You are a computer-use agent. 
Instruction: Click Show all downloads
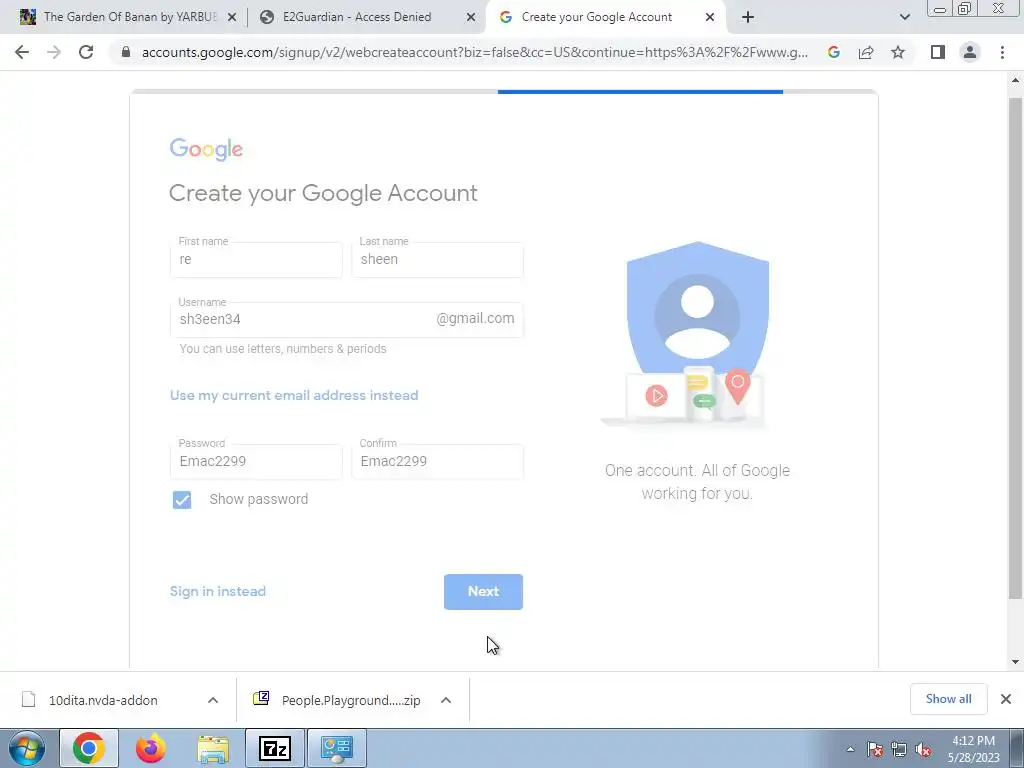[x=948, y=699]
